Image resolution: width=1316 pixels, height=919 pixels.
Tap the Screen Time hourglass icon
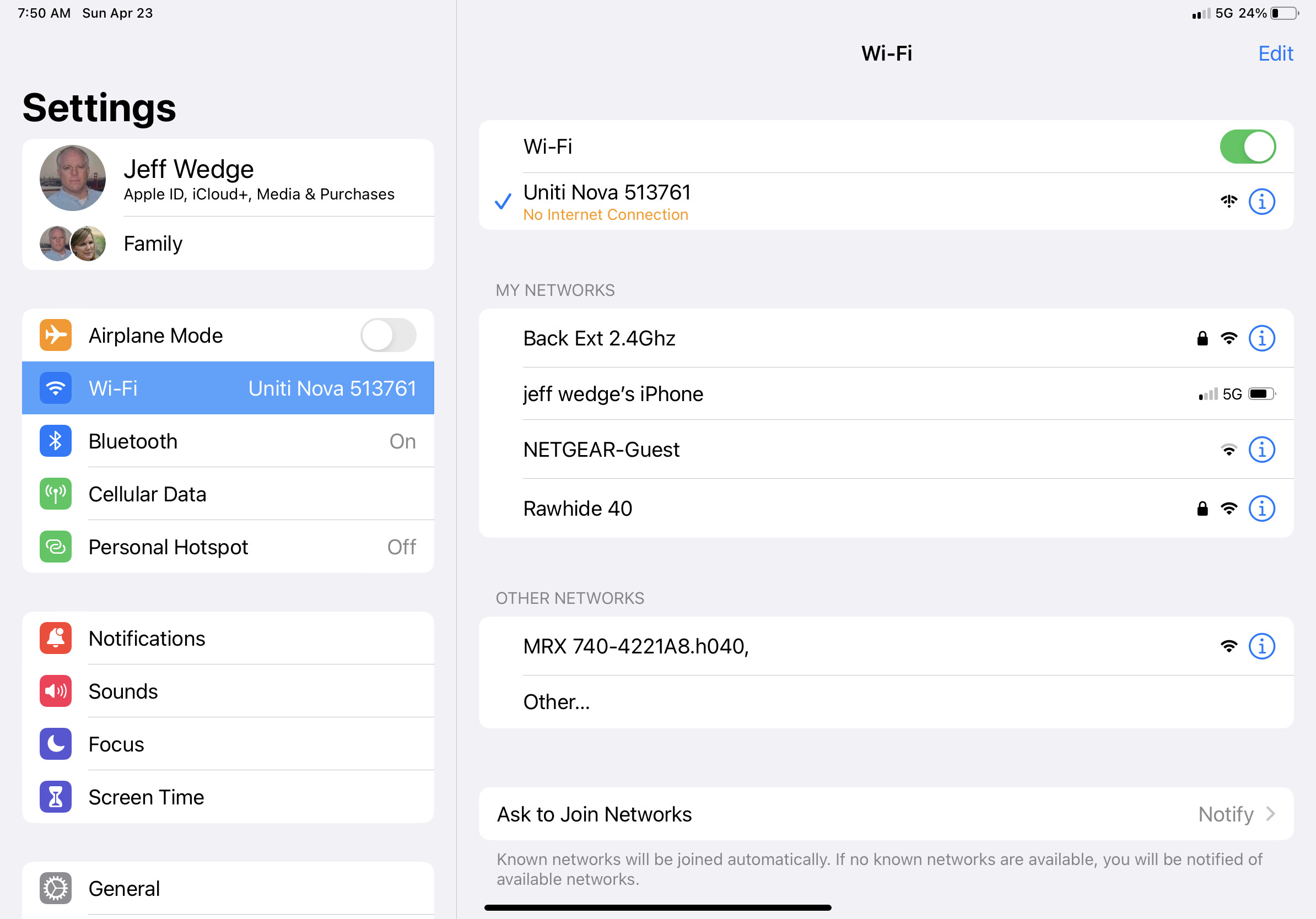pos(56,797)
